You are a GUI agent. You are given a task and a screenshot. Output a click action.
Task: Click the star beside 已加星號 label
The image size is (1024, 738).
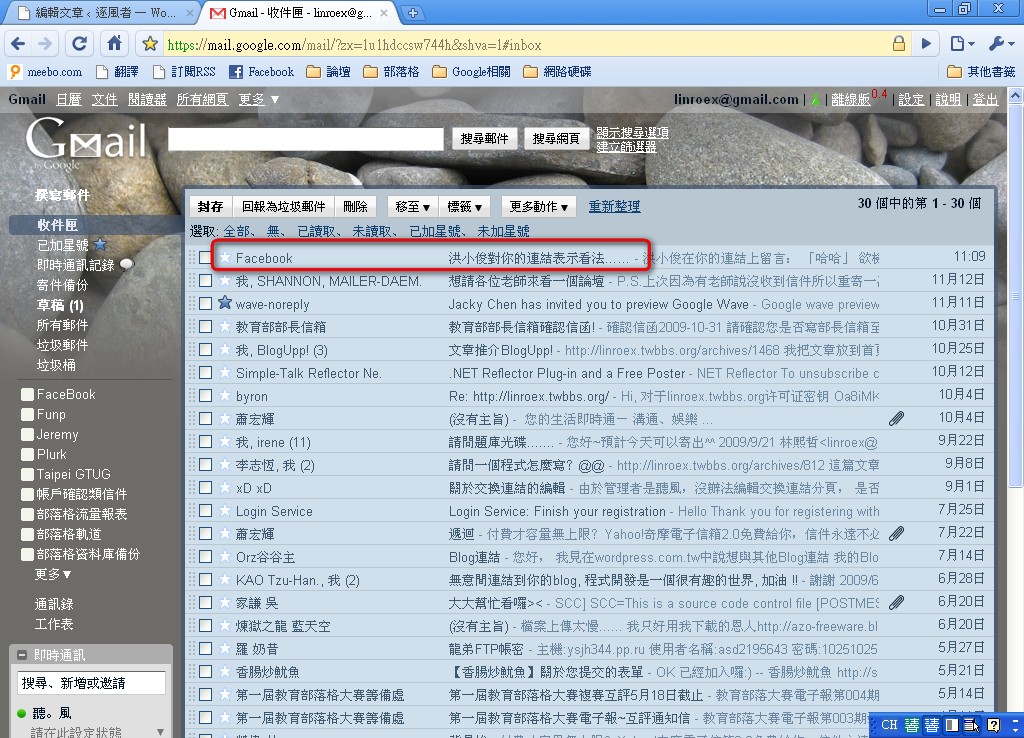100,244
